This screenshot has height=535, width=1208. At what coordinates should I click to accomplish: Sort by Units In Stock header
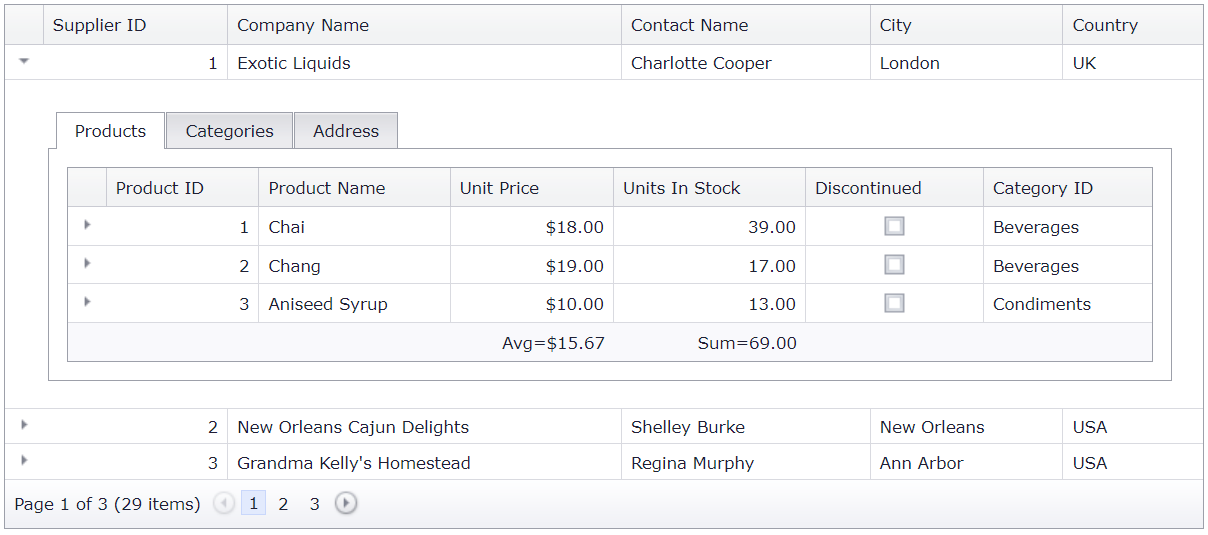pos(682,188)
